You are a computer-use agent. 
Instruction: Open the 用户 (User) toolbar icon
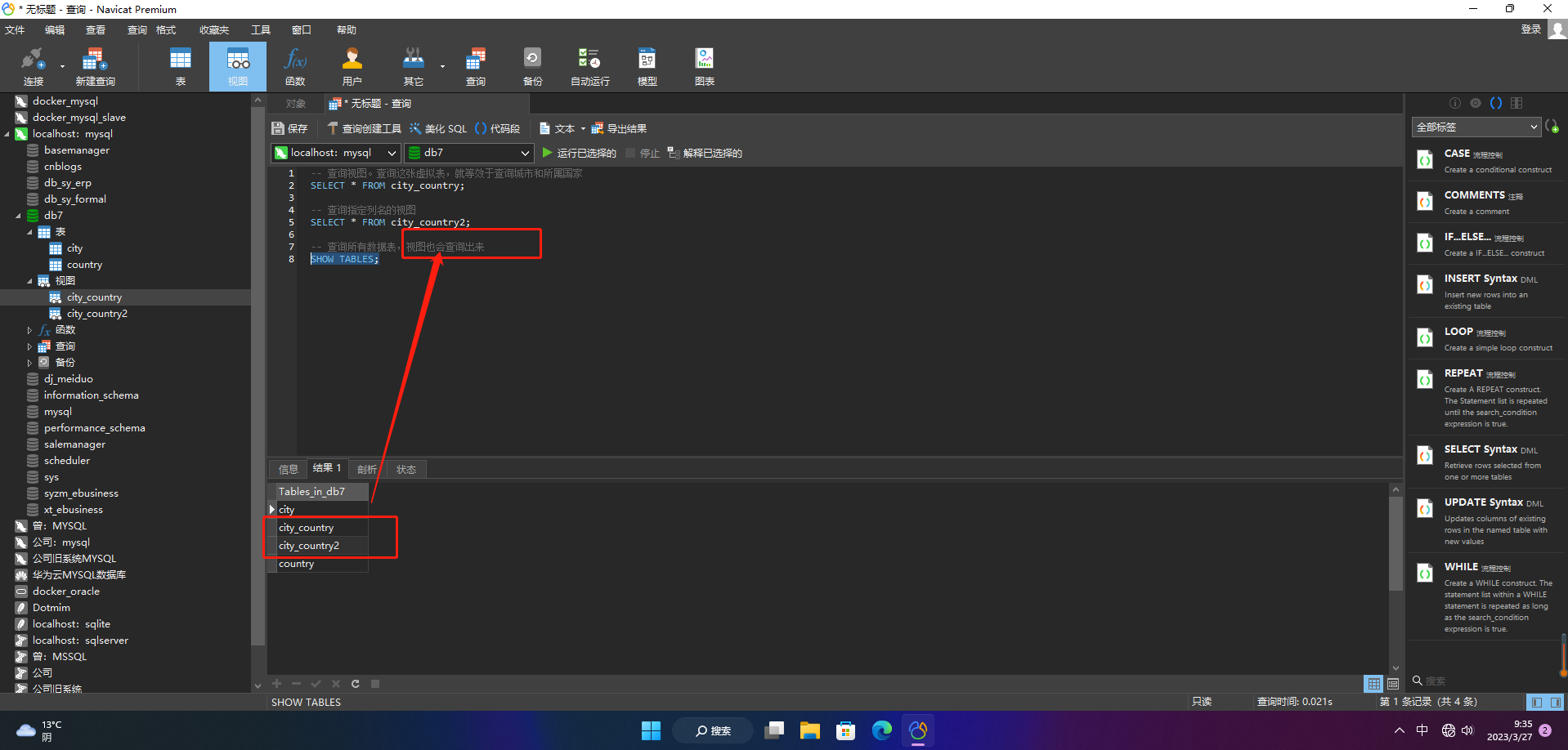coord(352,67)
